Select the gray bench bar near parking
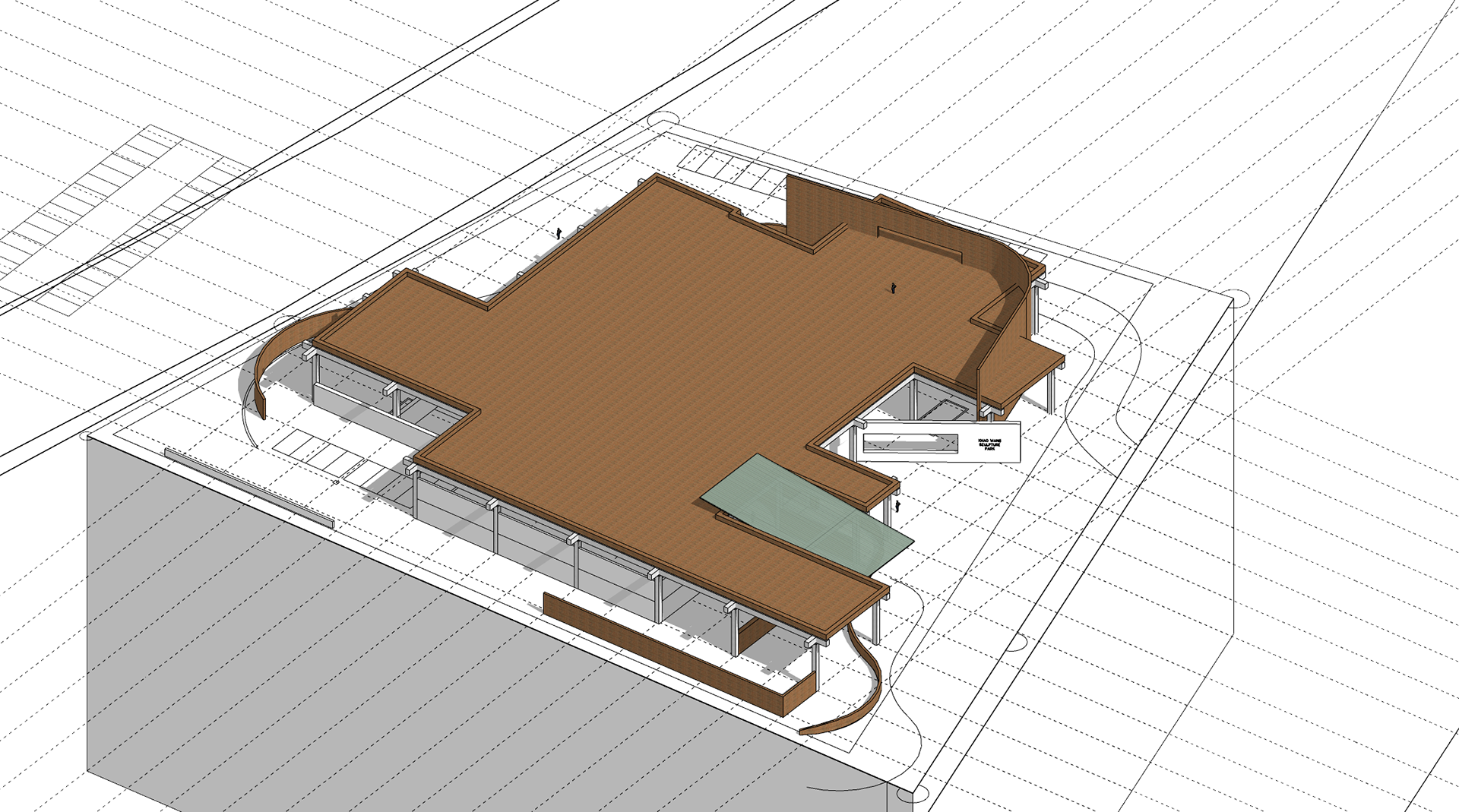Image resolution: width=1459 pixels, height=812 pixels. click(x=249, y=487)
